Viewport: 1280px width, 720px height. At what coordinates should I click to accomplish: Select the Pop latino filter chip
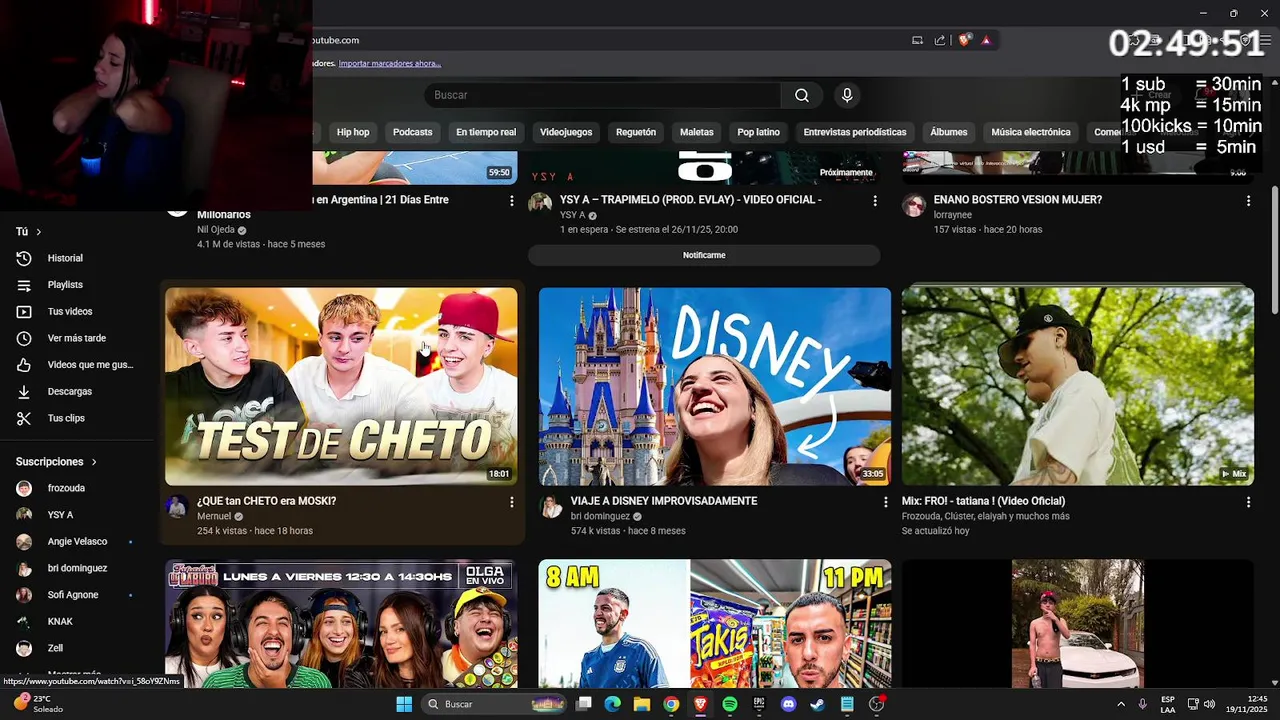coord(759,132)
